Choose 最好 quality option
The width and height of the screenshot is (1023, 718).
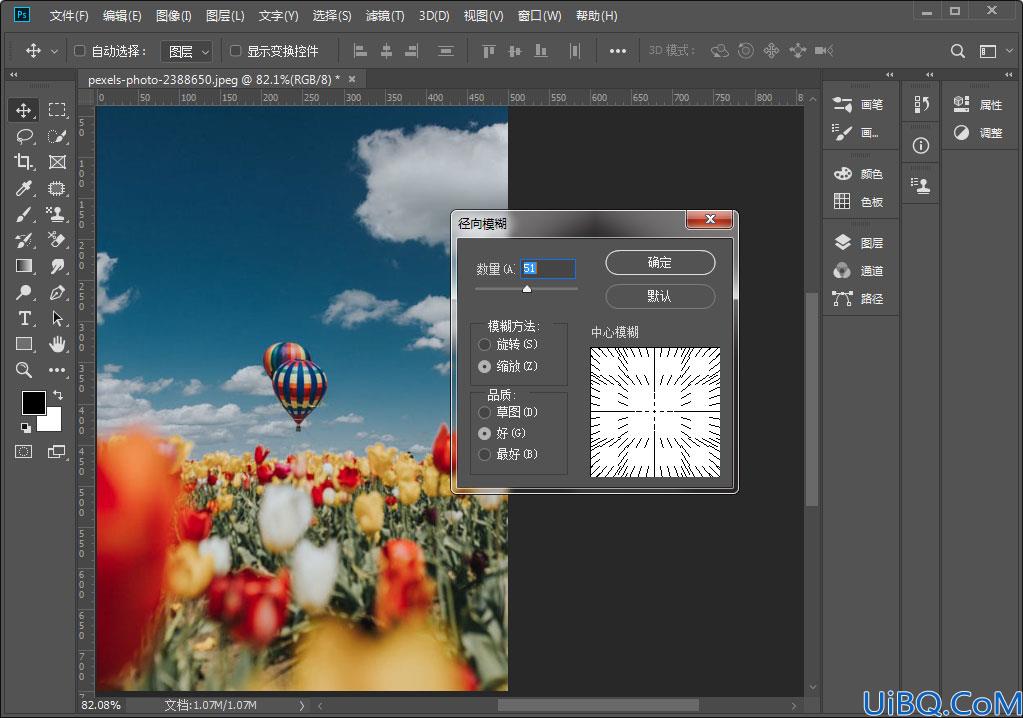tap(484, 455)
